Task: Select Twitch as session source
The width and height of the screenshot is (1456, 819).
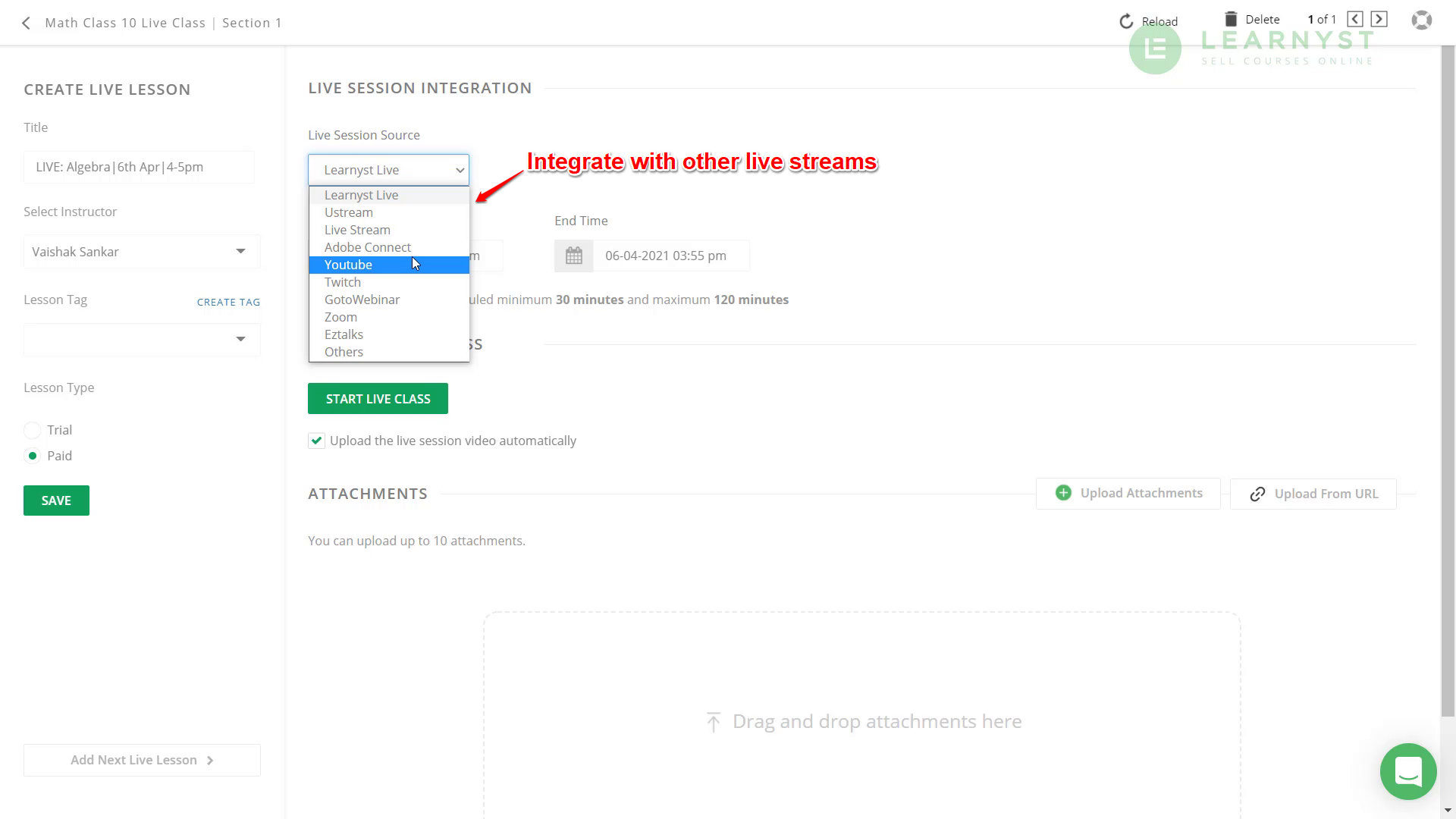Action: click(x=389, y=282)
